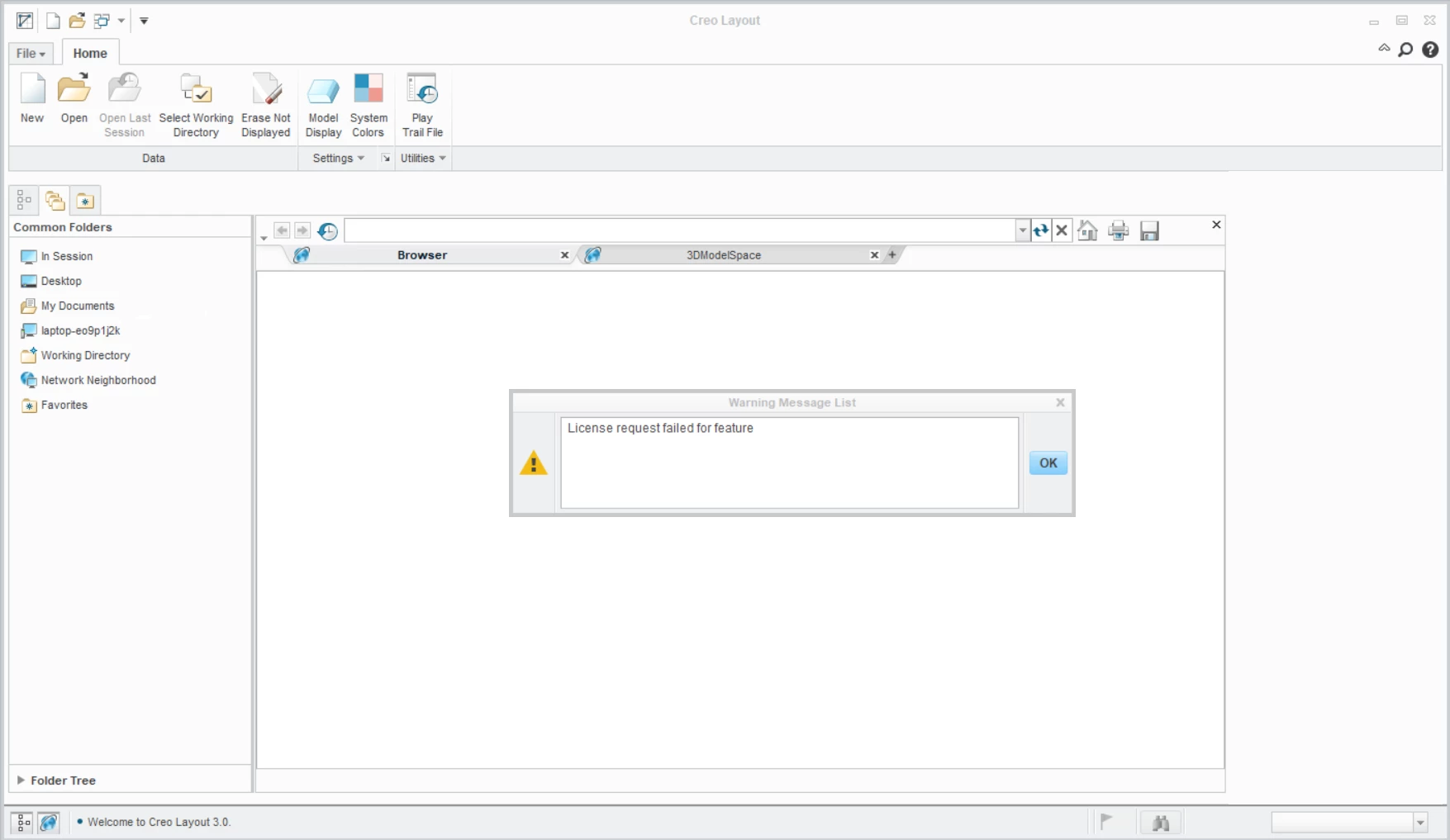The height and width of the screenshot is (840, 1450).
Task: Close the 3DModelSpace tab
Action: pos(874,255)
